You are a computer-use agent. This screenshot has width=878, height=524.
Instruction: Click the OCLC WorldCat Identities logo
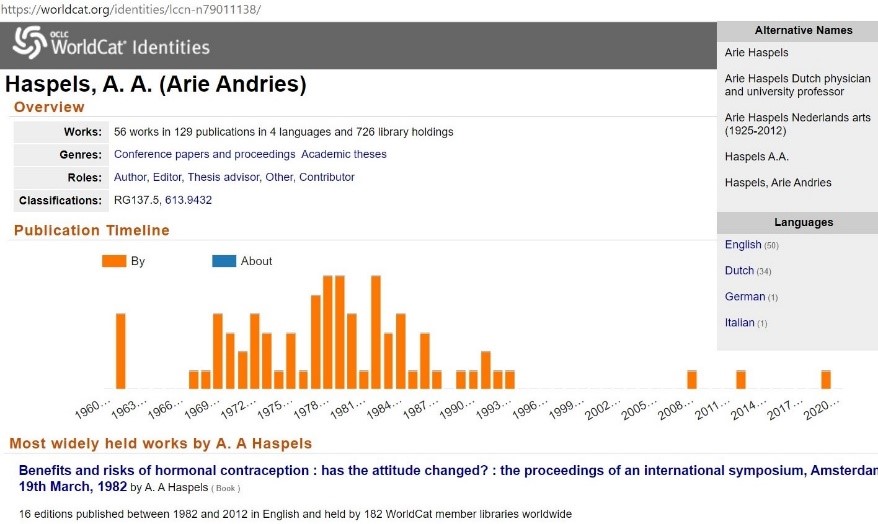pos(111,45)
